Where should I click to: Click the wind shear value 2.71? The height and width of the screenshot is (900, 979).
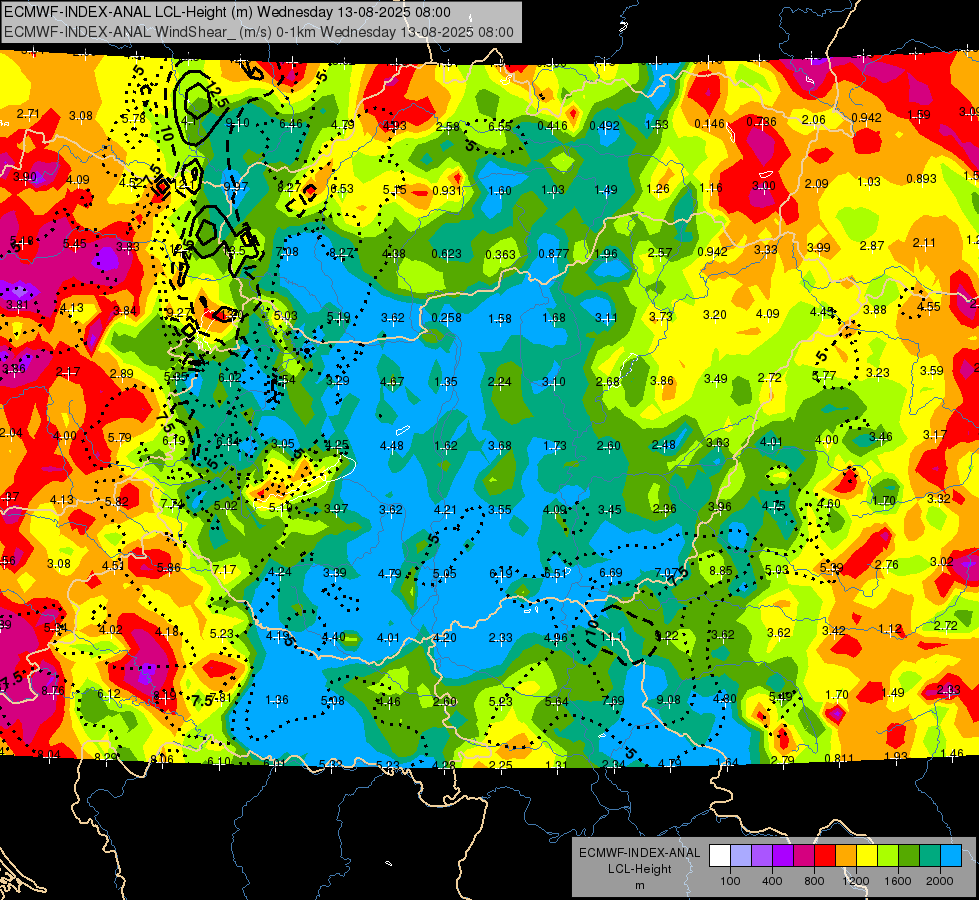[28, 114]
